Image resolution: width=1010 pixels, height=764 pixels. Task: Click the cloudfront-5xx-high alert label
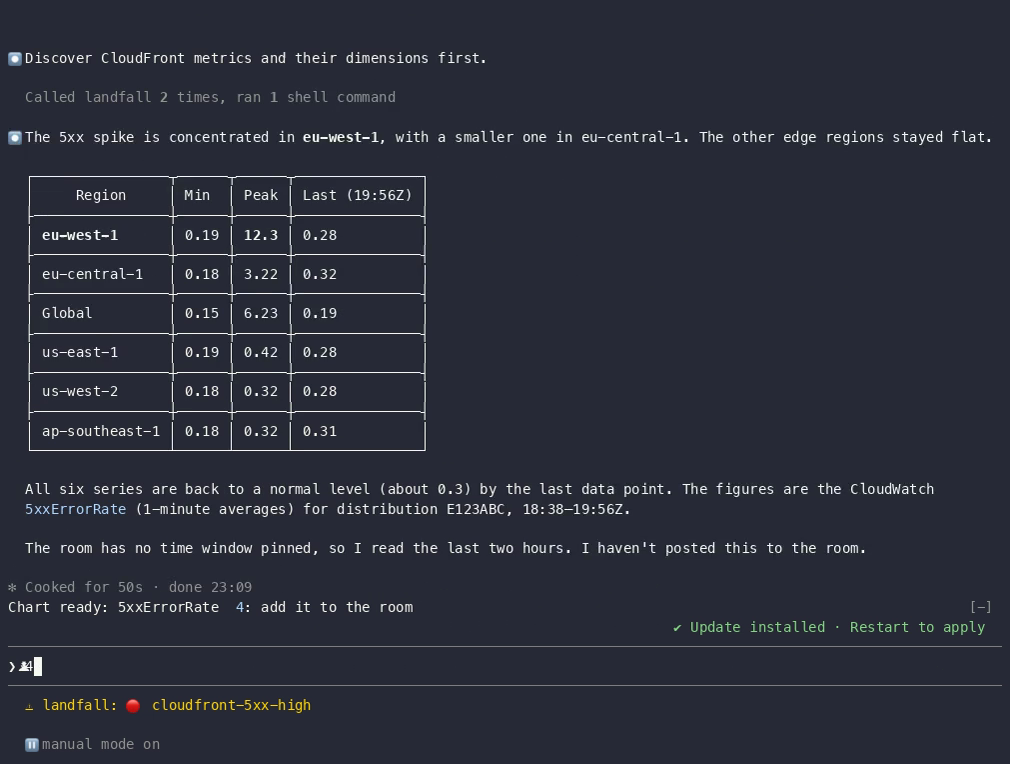pyautogui.click(x=231, y=705)
